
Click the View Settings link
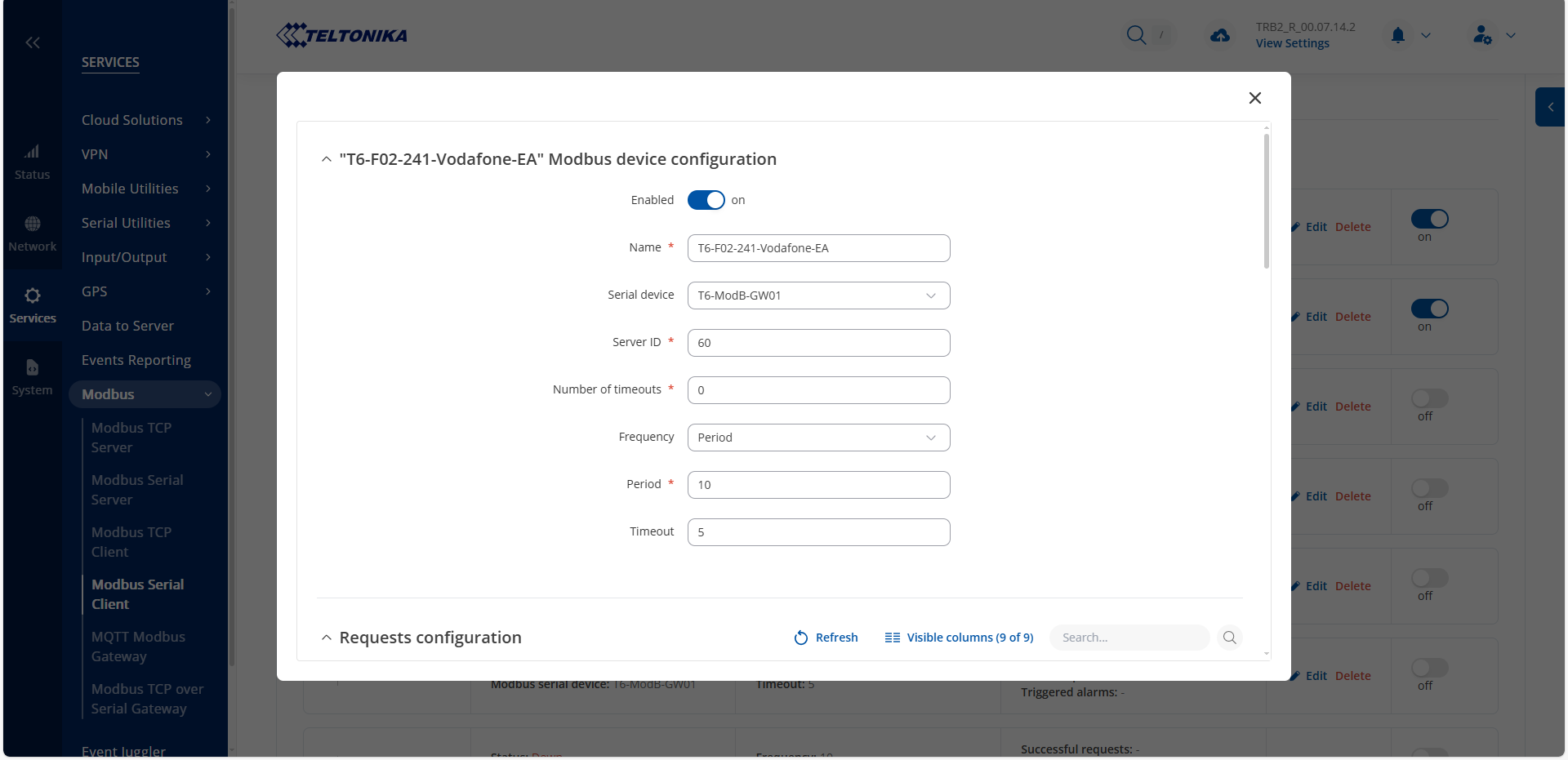click(x=1292, y=43)
